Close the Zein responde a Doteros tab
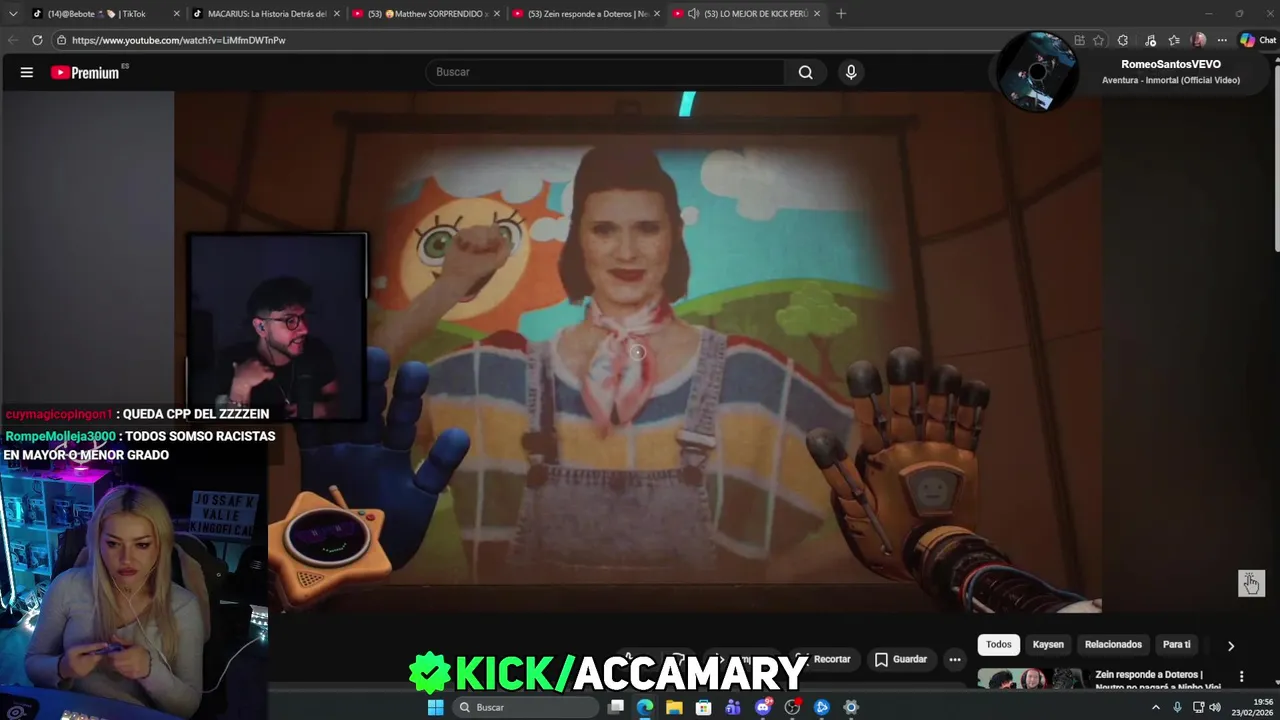 pos(657,14)
